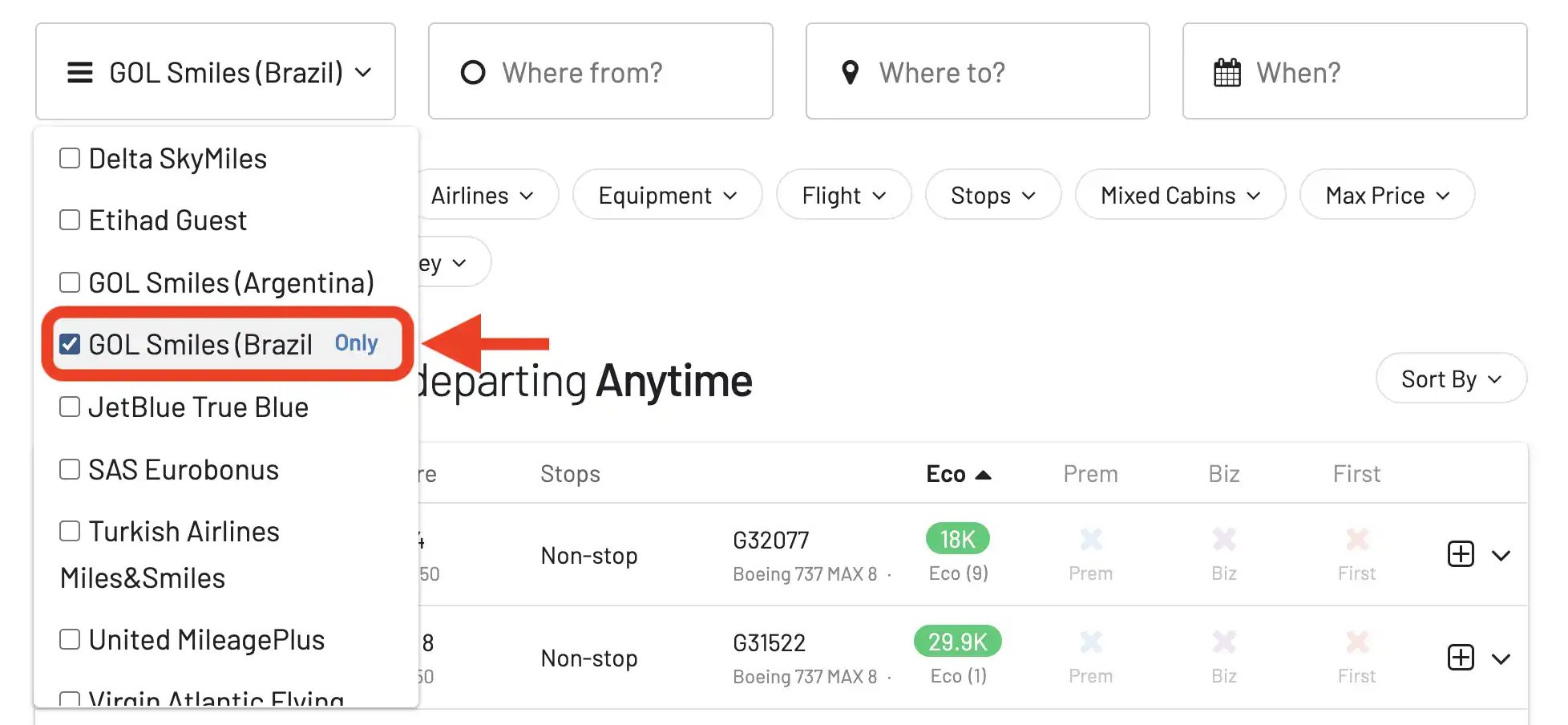Open the Equipment filter dropdown
The width and height of the screenshot is (1568, 725).
coord(667,195)
